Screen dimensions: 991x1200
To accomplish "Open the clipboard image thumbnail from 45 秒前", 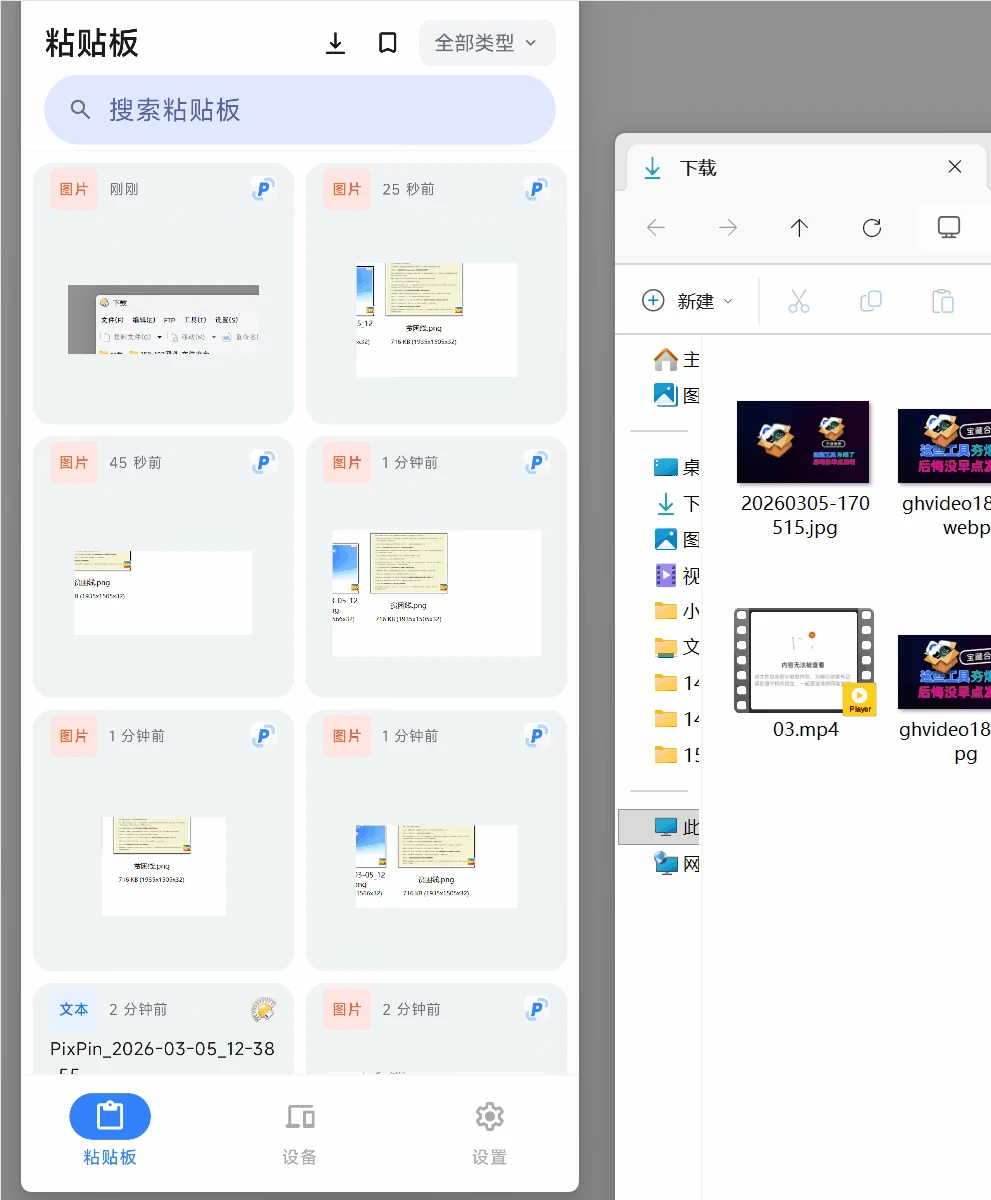I will point(163,592).
